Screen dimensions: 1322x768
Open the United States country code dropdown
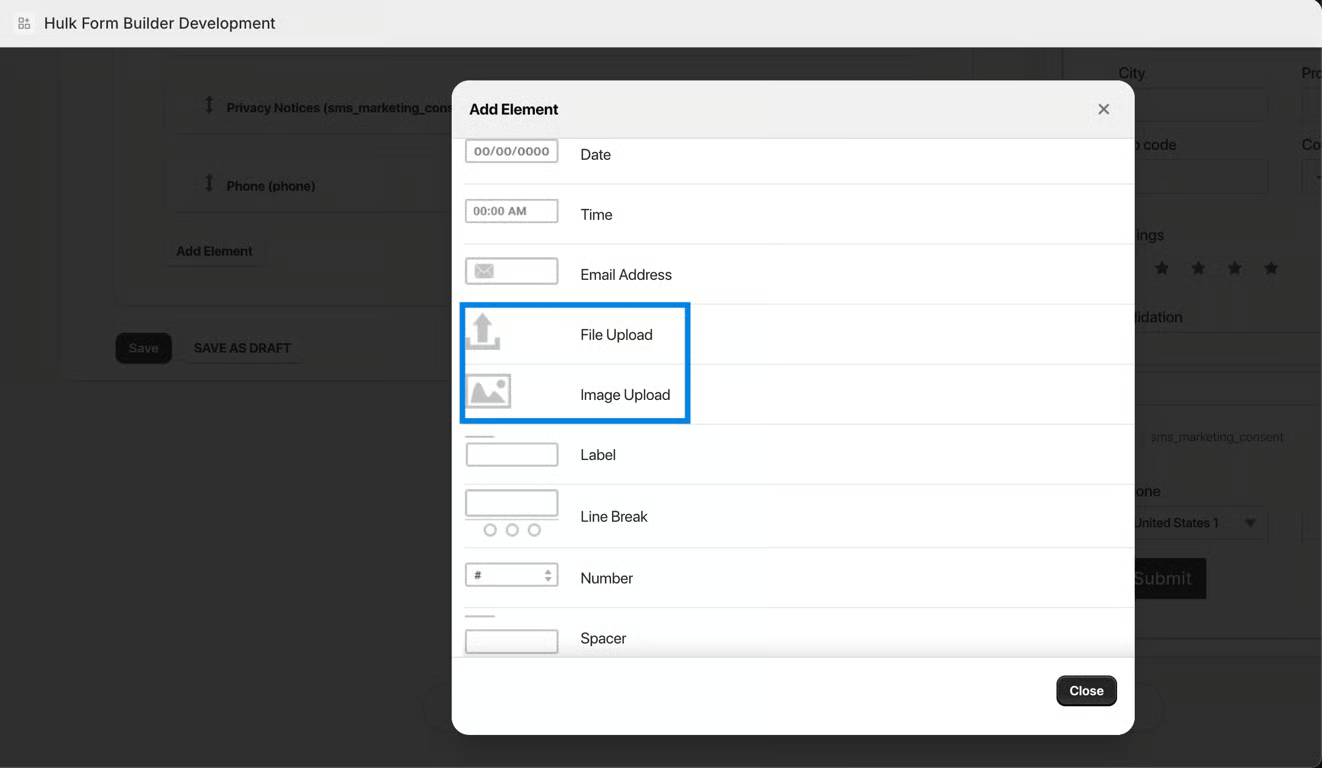1200,523
